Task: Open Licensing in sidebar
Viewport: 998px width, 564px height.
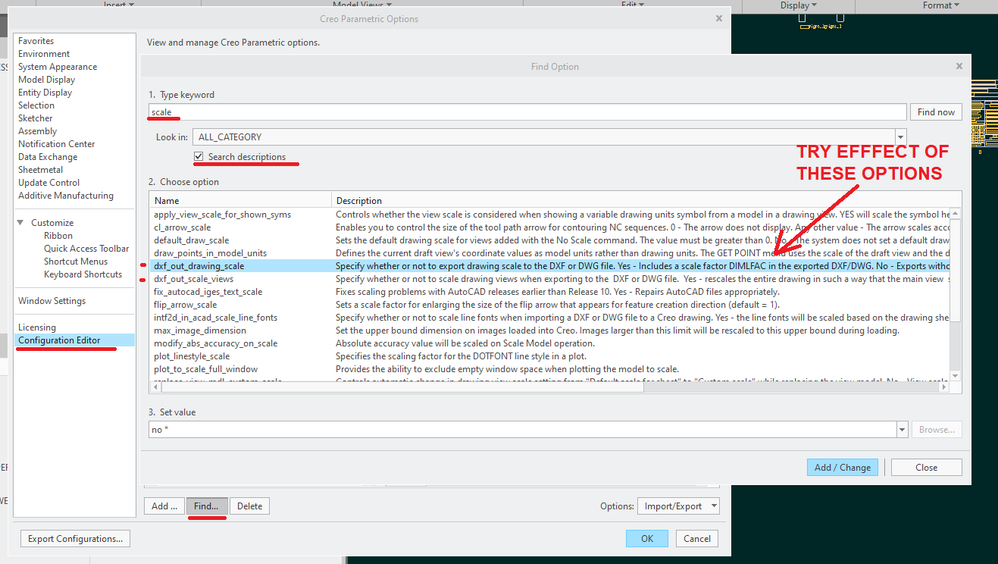Action: click(37, 327)
